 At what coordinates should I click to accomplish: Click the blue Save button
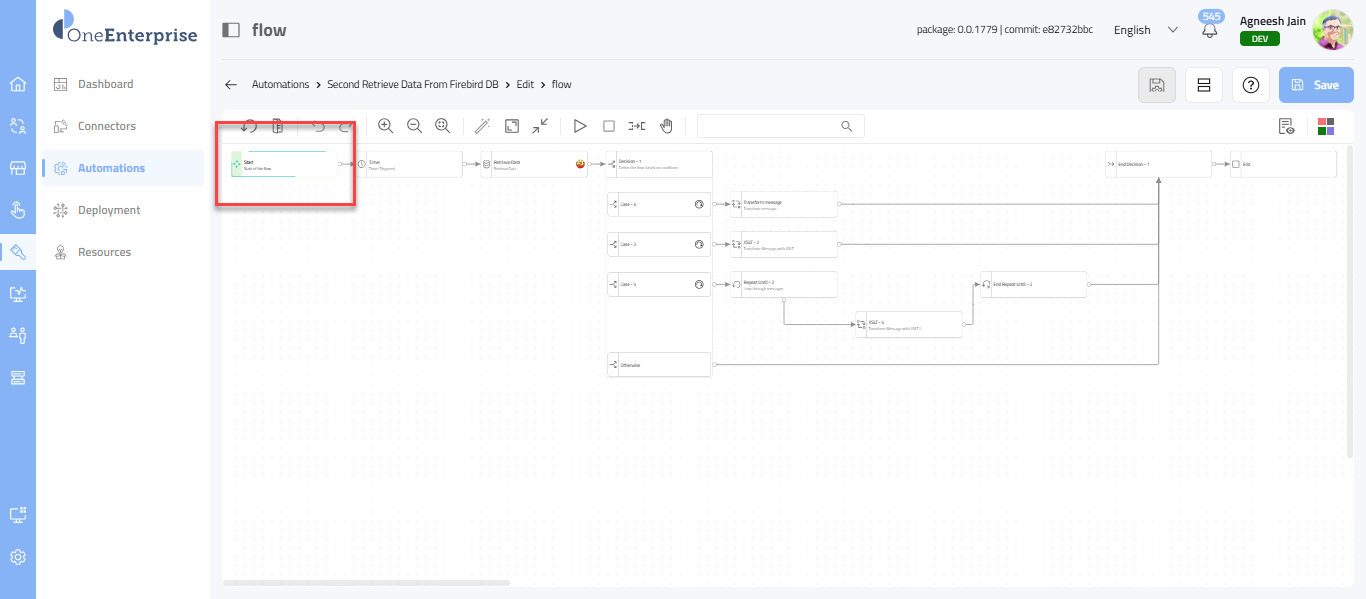pyautogui.click(x=1316, y=85)
